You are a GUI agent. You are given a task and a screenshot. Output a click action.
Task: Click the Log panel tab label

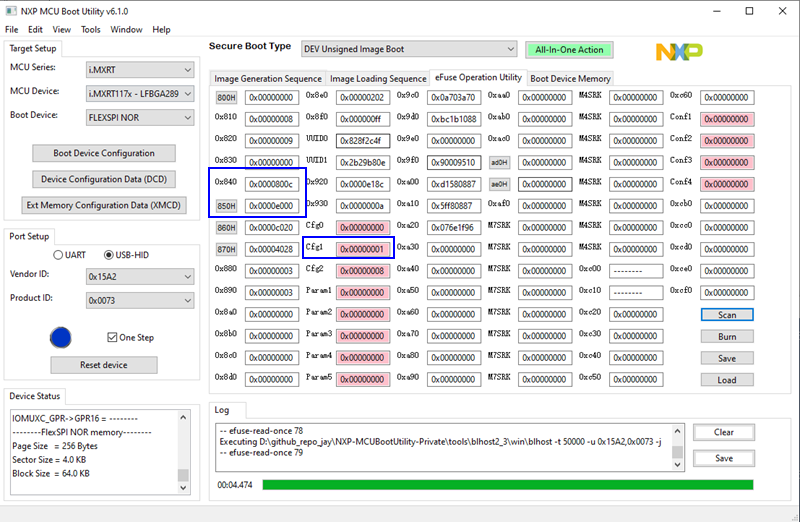point(222,410)
